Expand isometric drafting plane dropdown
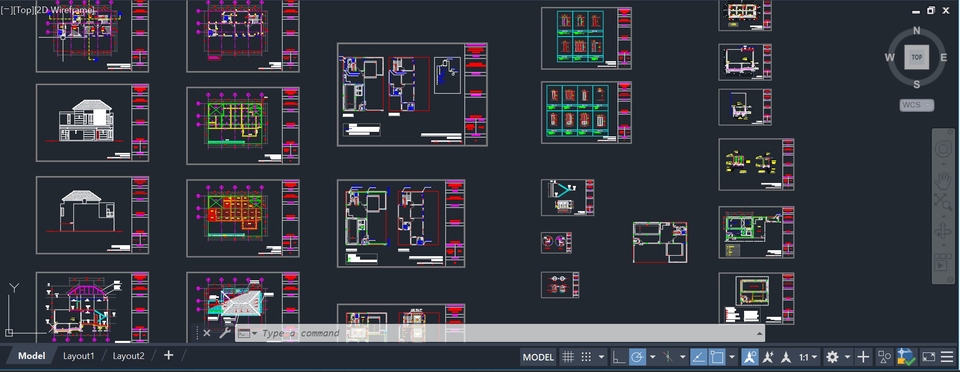This screenshot has width=960, height=372. (682, 357)
